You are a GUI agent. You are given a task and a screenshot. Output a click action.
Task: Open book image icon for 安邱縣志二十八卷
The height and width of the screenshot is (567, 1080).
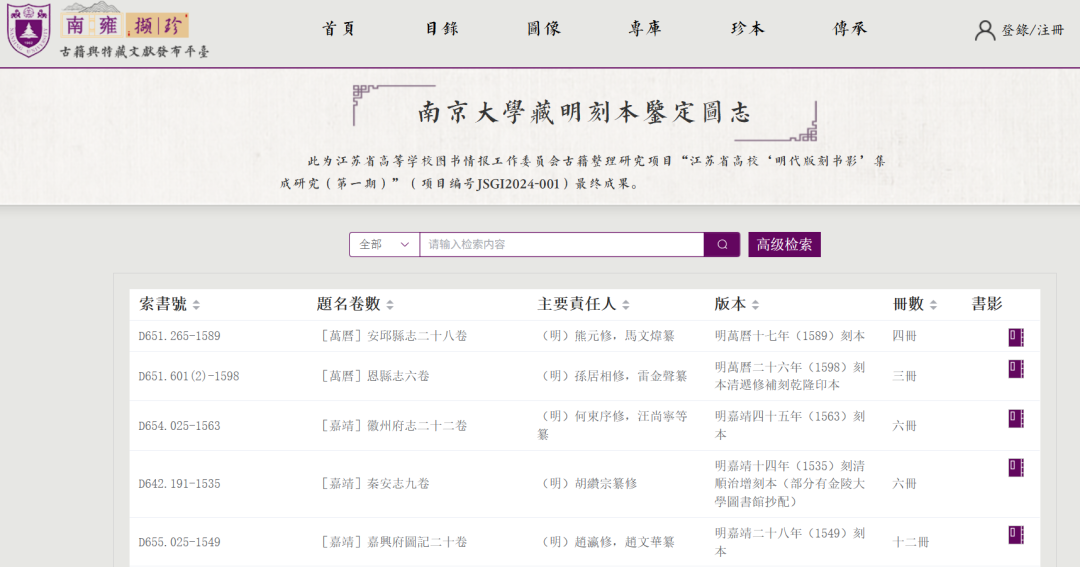click(x=1016, y=337)
